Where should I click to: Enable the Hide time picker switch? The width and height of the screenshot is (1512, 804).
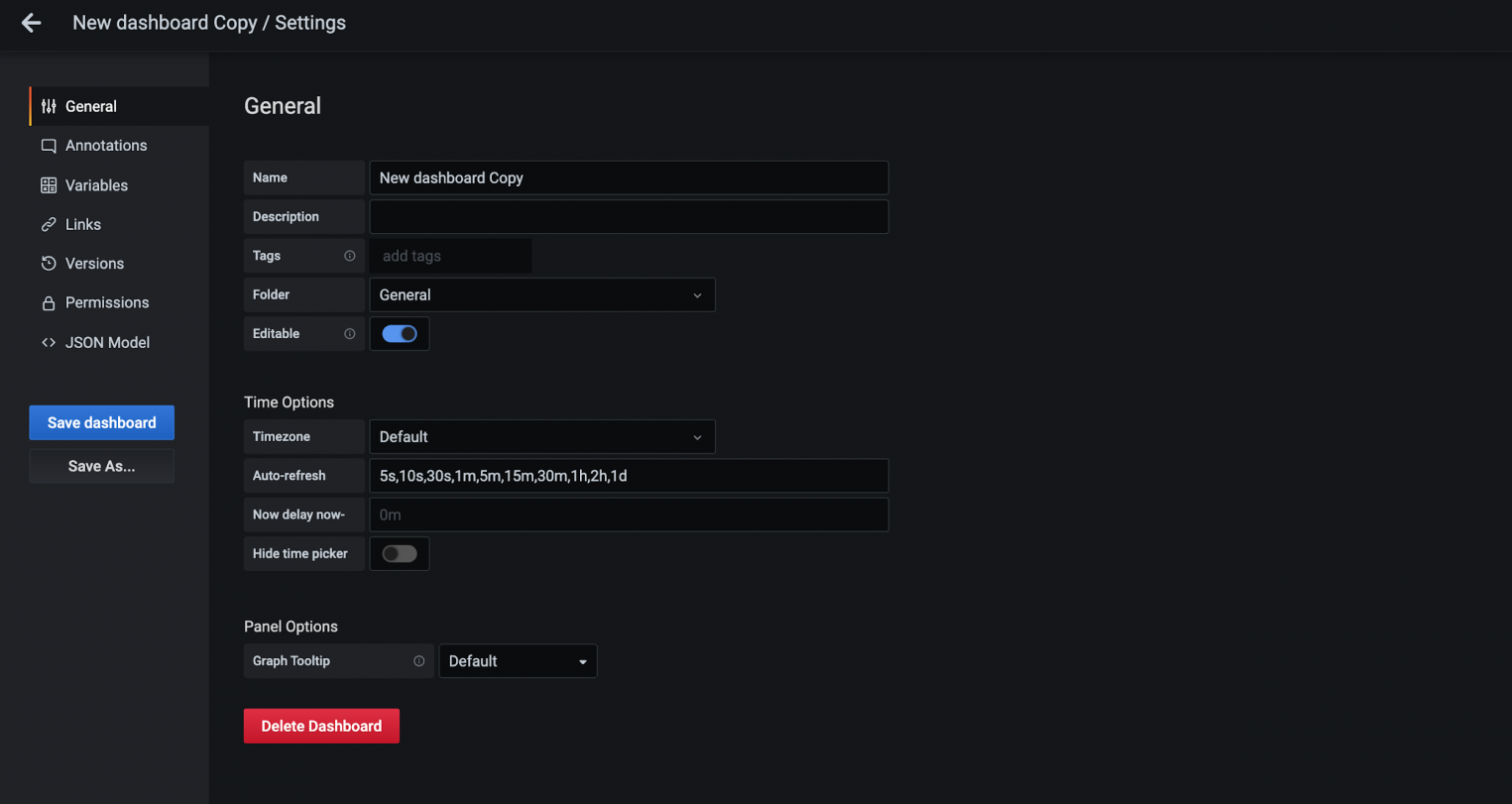click(400, 554)
